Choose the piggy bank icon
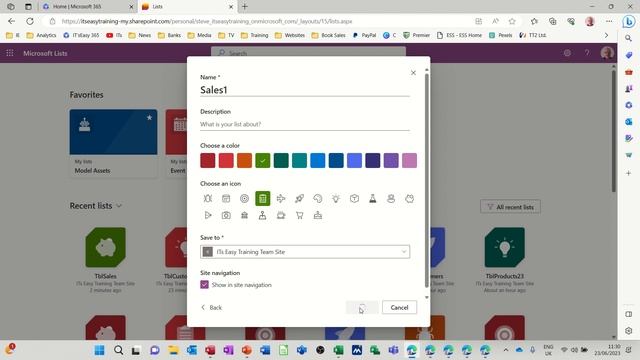 [409, 199]
